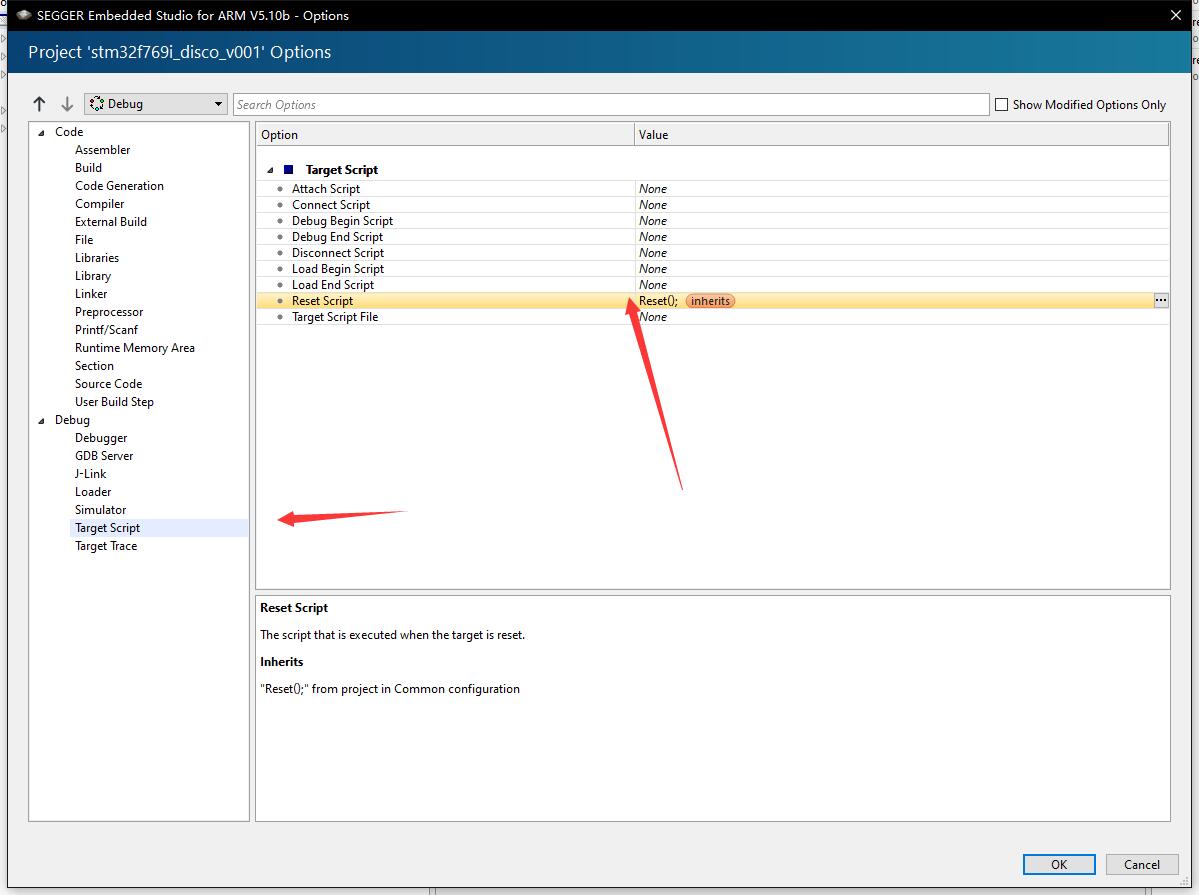Select the Reset Script option row
The width and height of the screenshot is (1199, 895).
tap(712, 301)
